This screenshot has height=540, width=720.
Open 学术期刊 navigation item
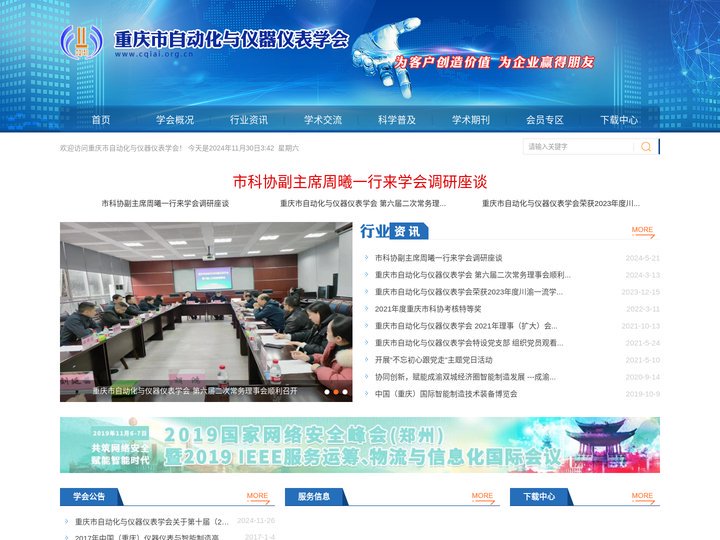pyautogui.click(x=471, y=120)
